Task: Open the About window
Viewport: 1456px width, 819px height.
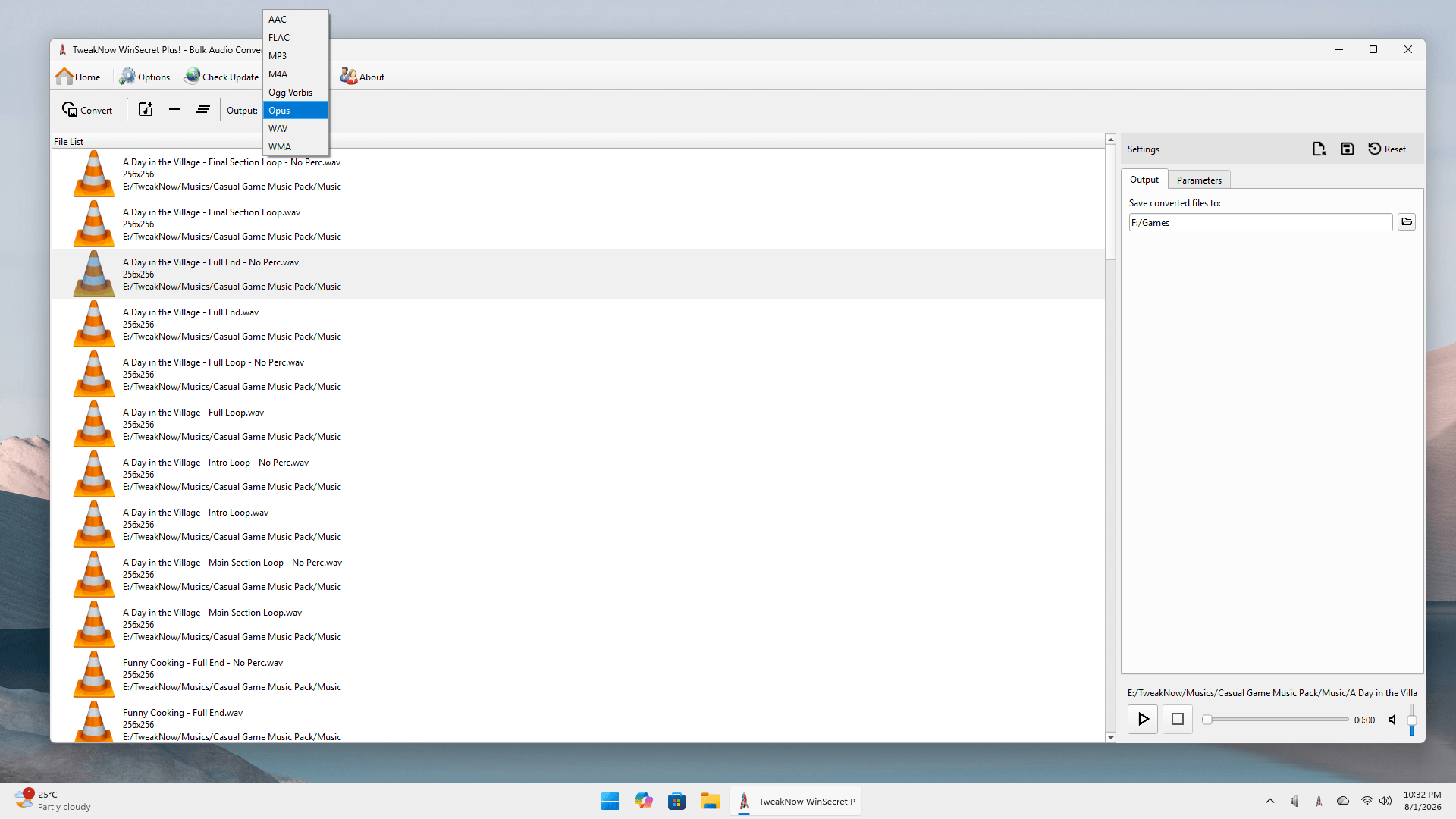Action: [x=362, y=77]
